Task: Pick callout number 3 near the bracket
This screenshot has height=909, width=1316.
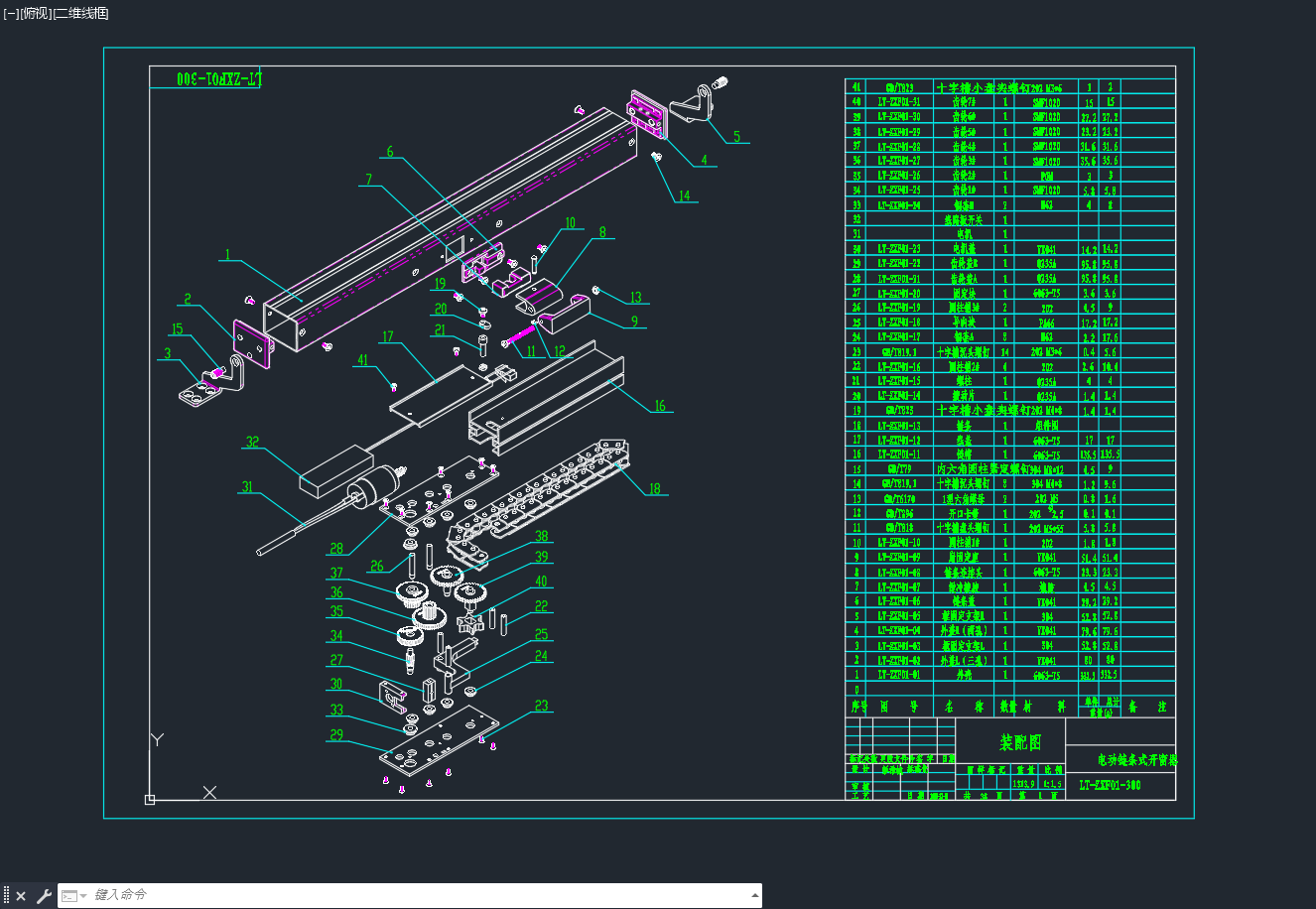Action: tap(168, 354)
